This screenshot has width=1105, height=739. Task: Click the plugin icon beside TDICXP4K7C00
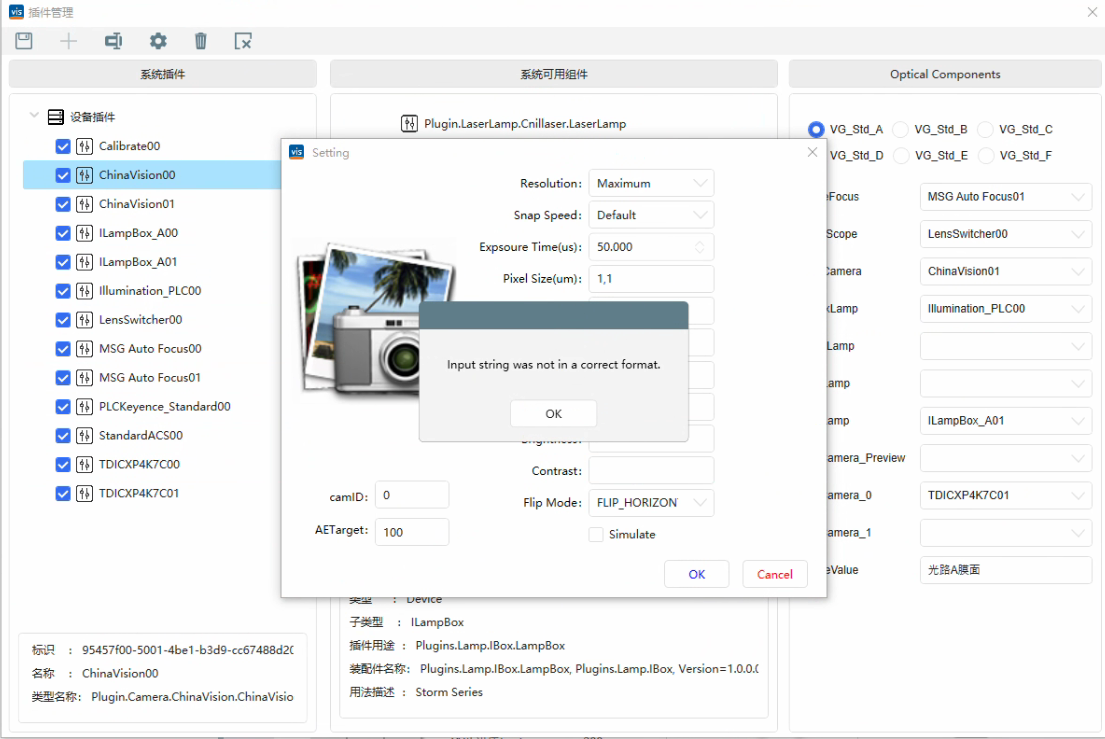[85, 464]
